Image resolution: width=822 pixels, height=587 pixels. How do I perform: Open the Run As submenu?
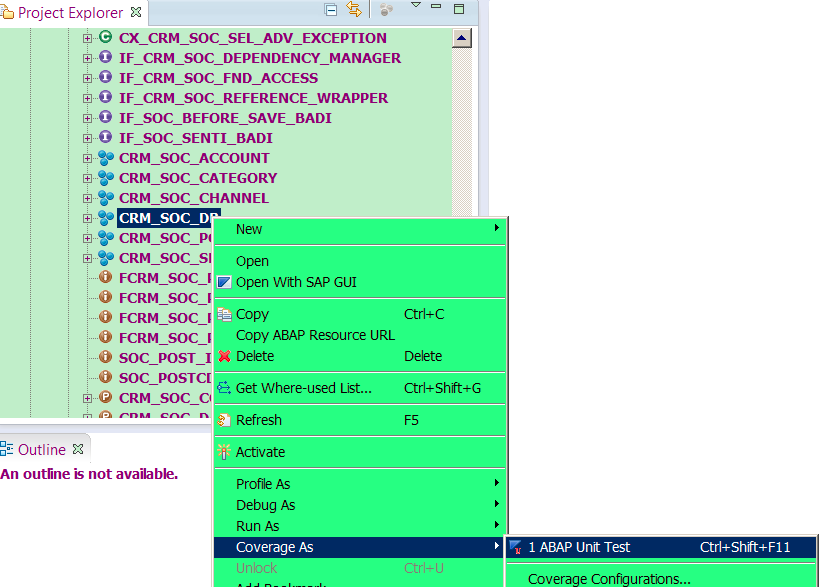pyautogui.click(x=360, y=526)
